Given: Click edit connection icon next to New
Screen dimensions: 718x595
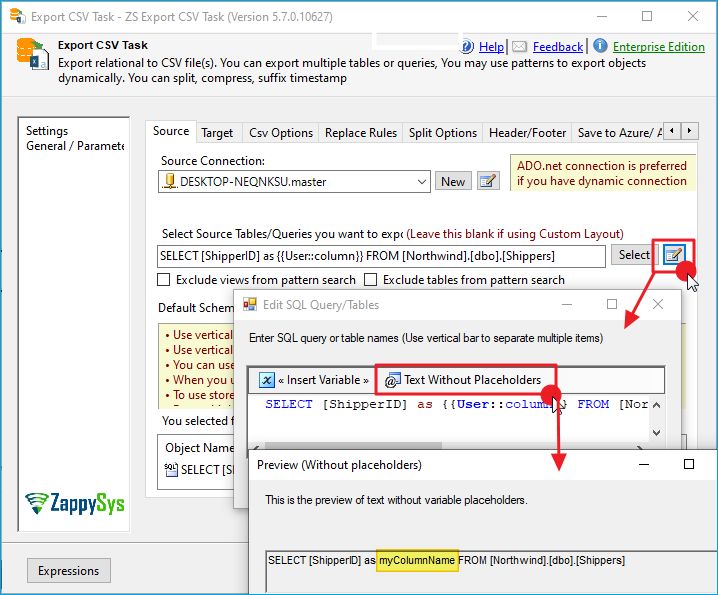Looking at the screenshot, I should [487, 181].
